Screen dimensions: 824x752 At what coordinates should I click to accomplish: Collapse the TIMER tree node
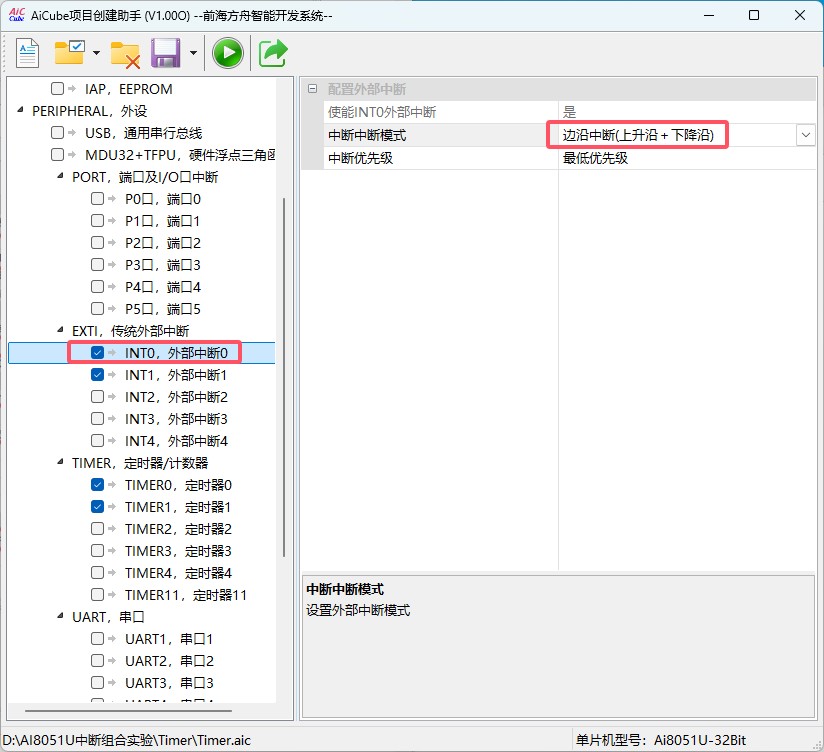(60, 462)
